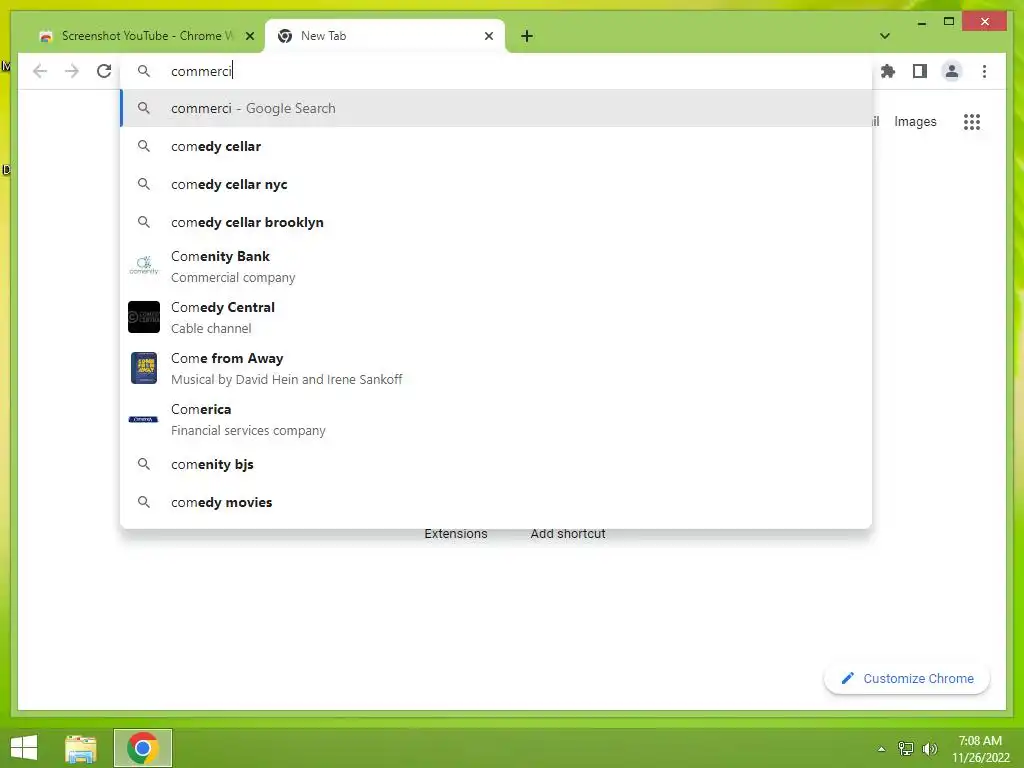Click the Comenity Bank logo thumbnail
The height and width of the screenshot is (768, 1024).
click(x=144, y=265)
